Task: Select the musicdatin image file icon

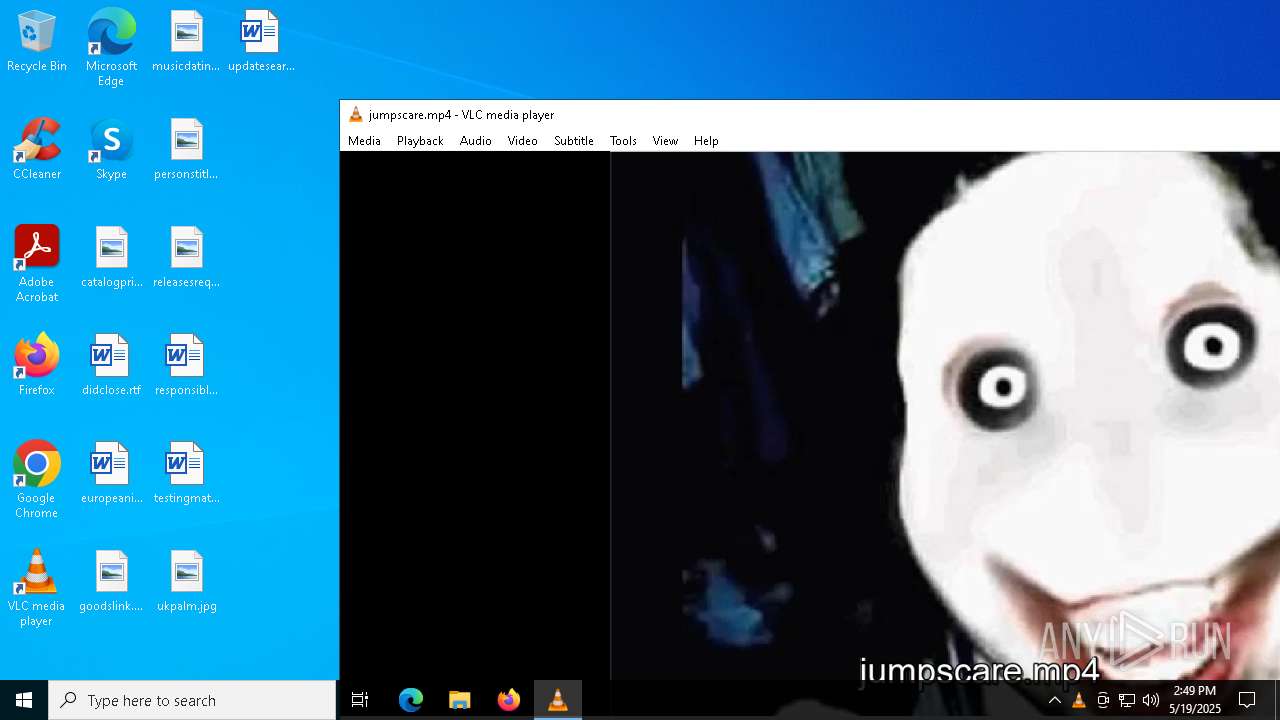Action: [186, 42]
